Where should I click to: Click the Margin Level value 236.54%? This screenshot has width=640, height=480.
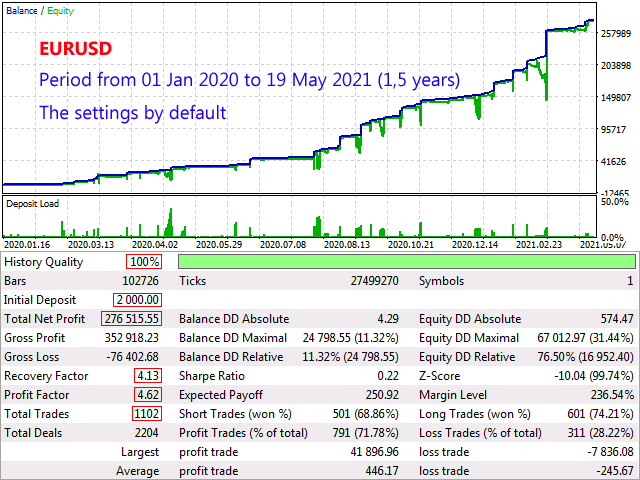[x=612, y=395]
